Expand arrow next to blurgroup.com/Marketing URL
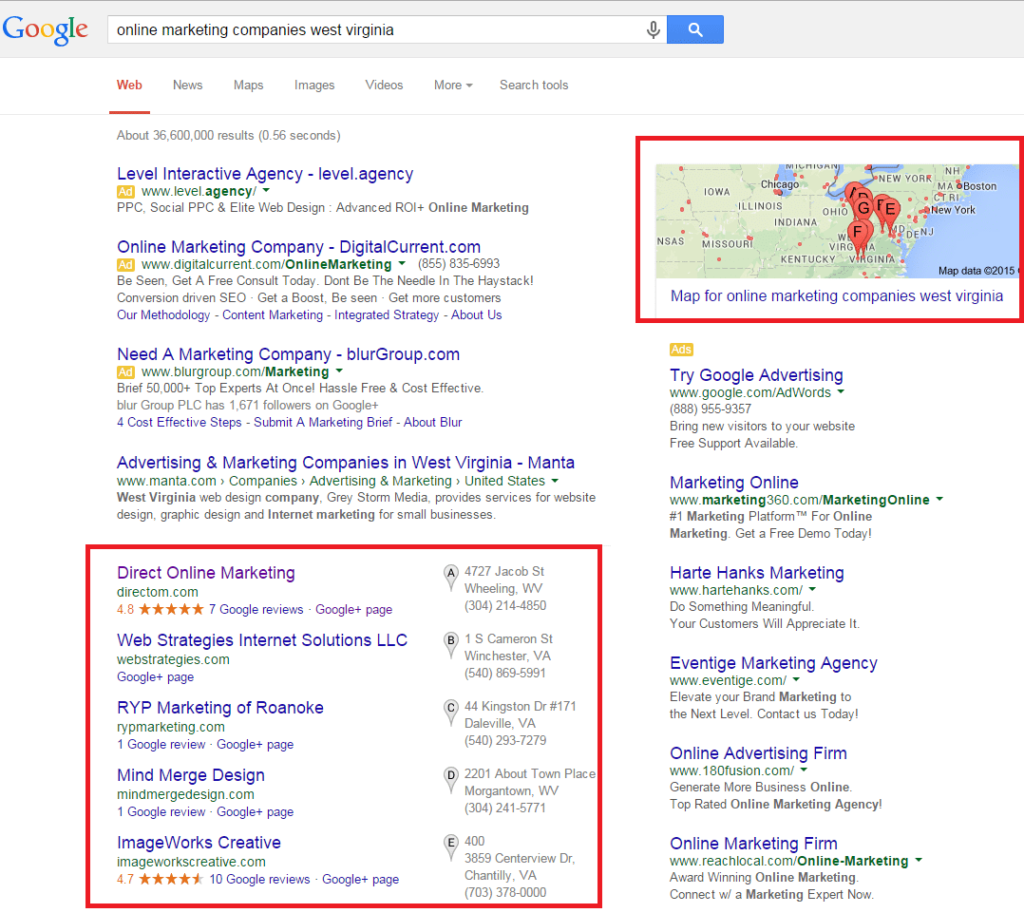The image size is (1024, 913). tap(339, 371)
